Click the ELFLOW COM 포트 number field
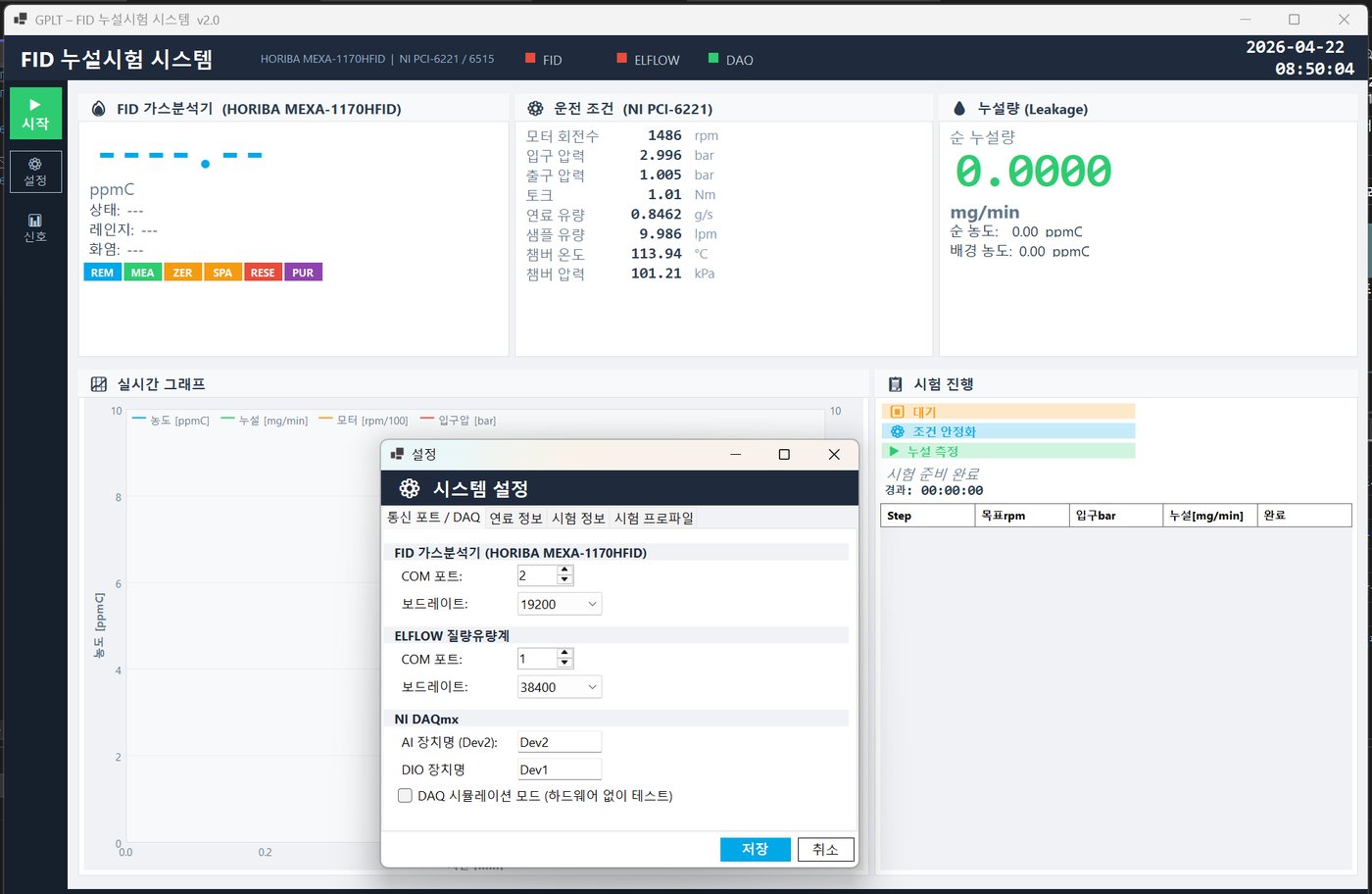Image resolution: width=1372 pixels, height=894 pixels. (537, 659)
